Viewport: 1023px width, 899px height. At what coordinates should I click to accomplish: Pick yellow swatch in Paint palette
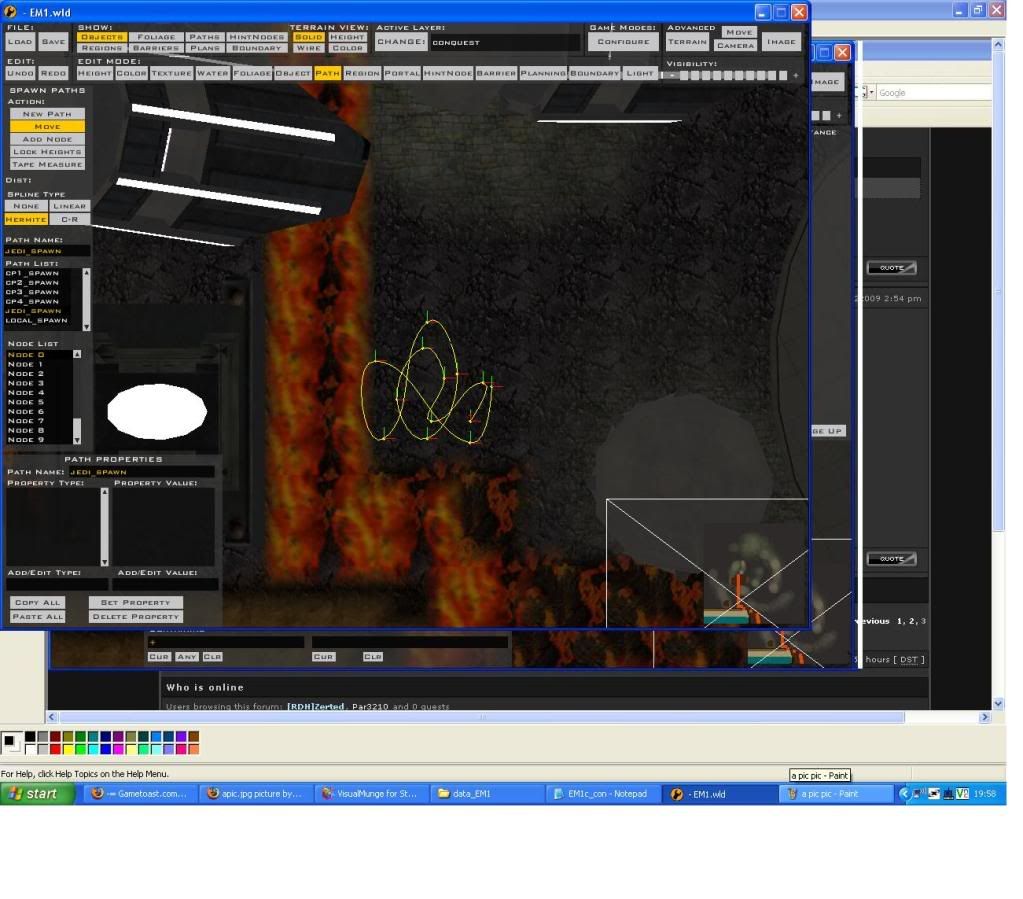click(x=68, y=749)
